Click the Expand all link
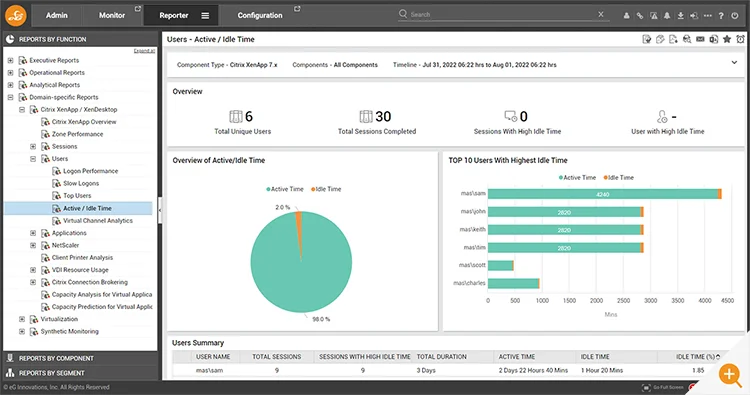This screenshot has width=750, height=395. [x=144, y=51]
